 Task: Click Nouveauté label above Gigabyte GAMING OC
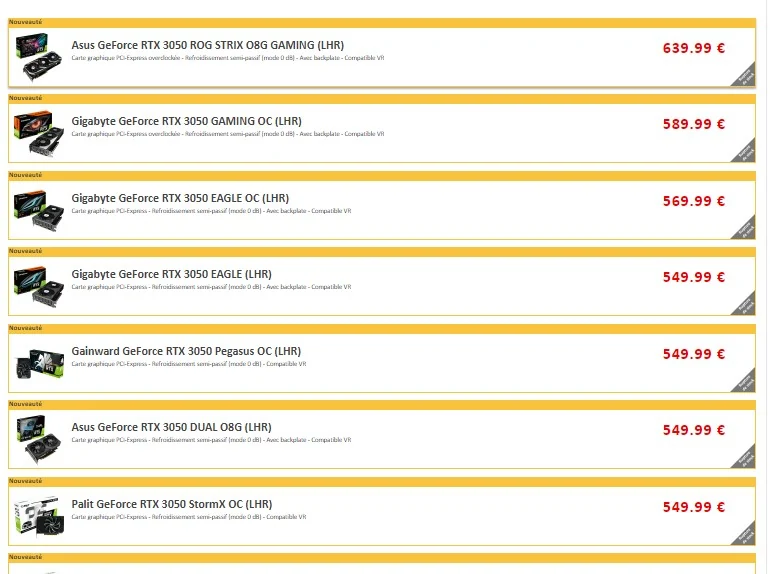(26, 98)
